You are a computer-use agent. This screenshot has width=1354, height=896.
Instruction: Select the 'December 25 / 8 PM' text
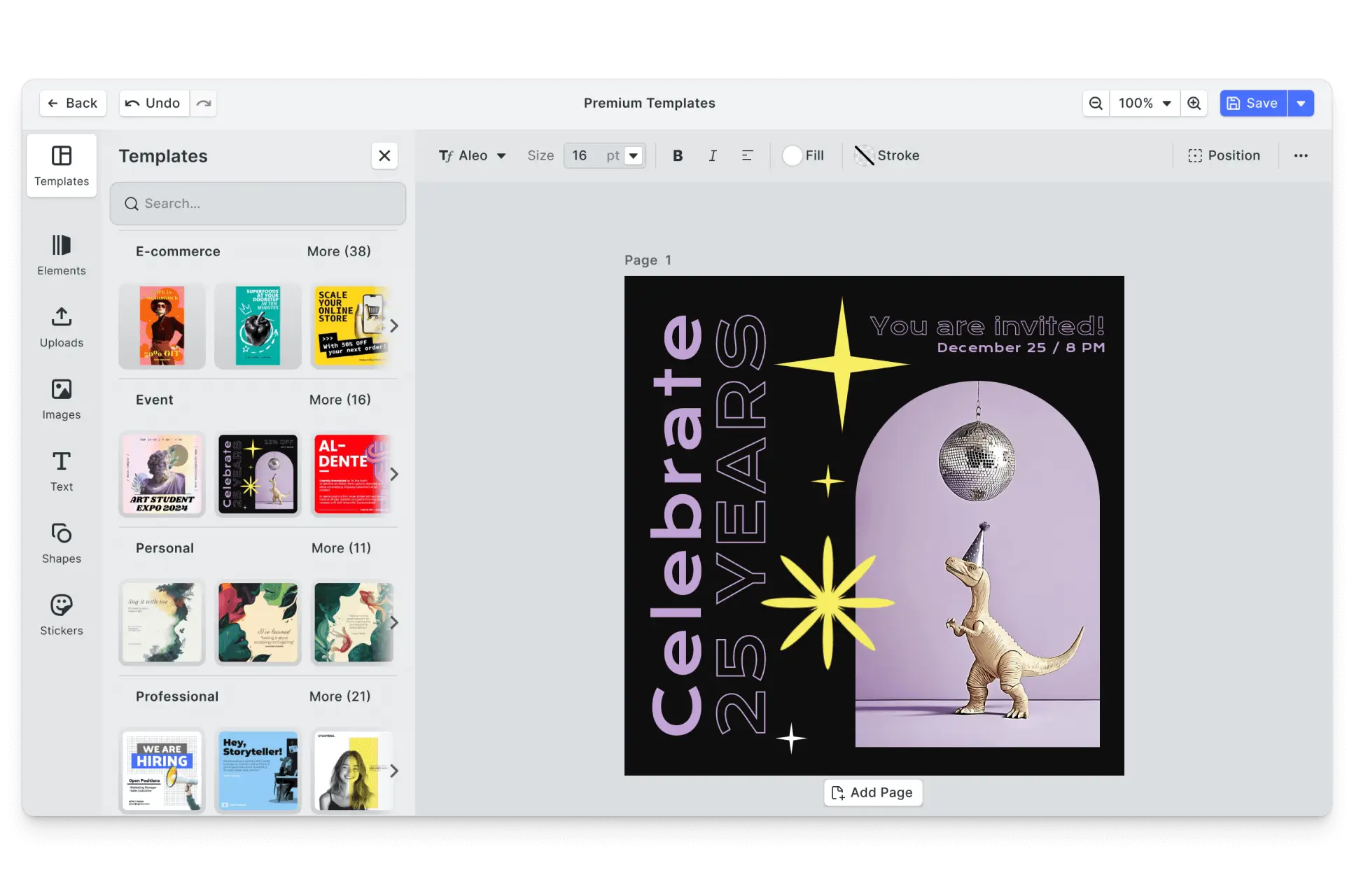click(1021, 347)
